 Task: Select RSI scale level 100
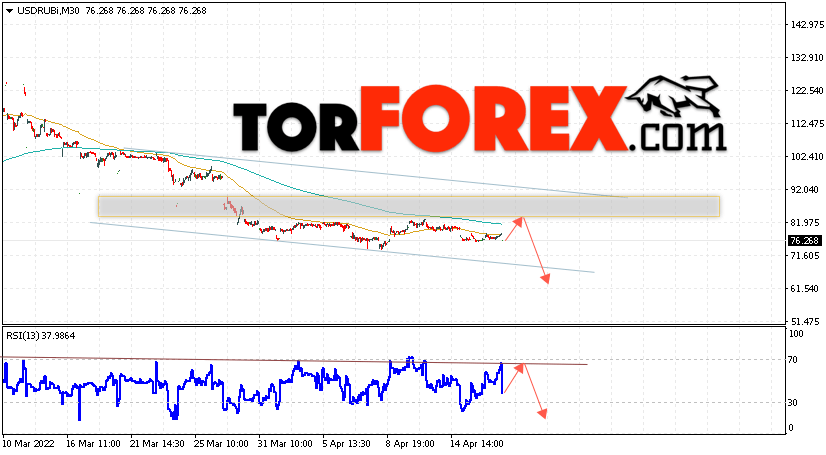[796, 334]
